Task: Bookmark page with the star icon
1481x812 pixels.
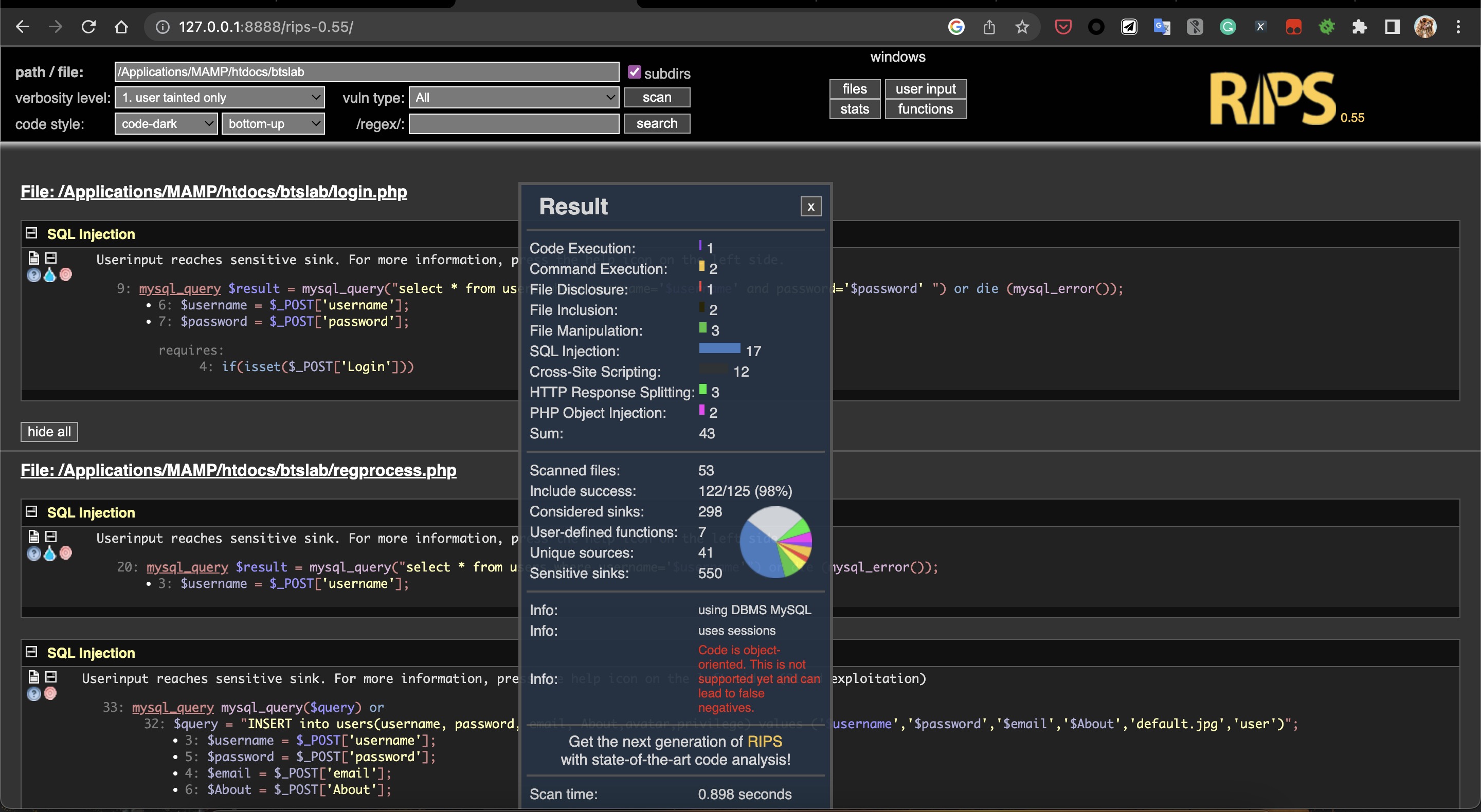Action: [1022, 27]
